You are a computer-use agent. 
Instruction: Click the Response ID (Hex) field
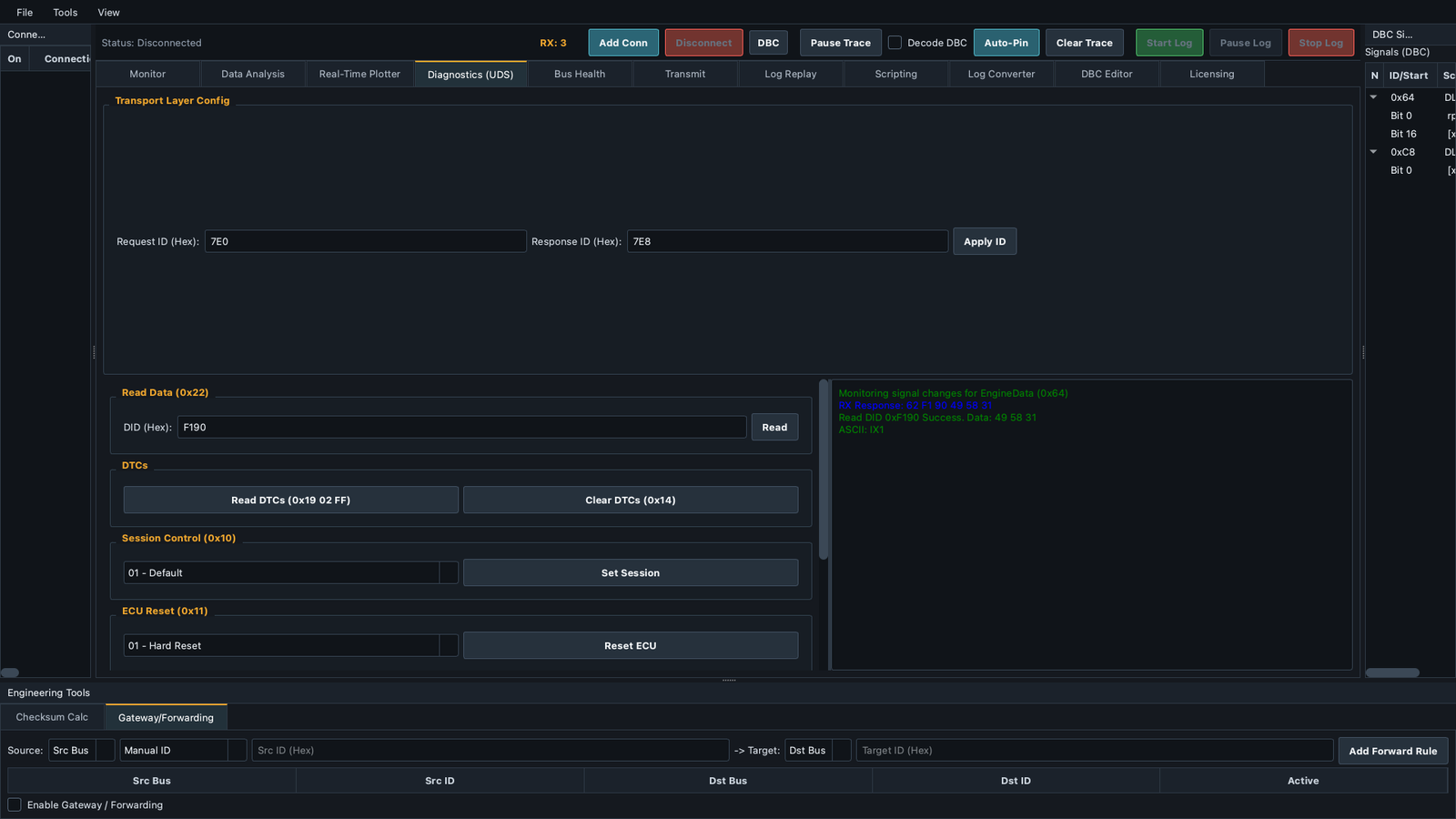click(x=787, y=241)
